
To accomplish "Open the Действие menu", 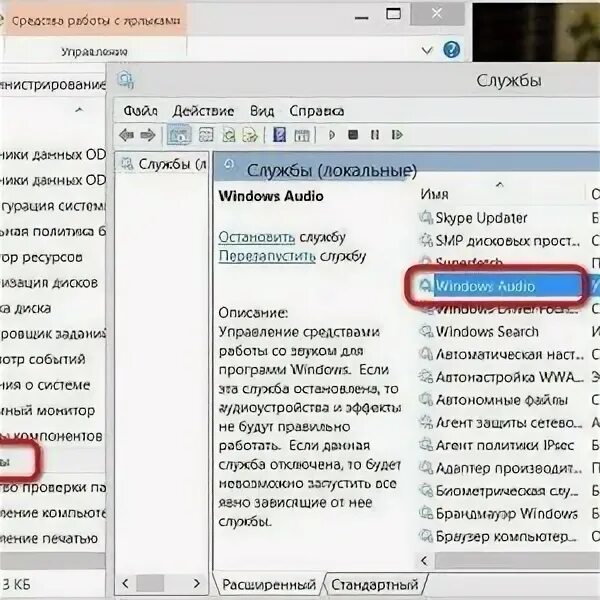I will coord(203,111).
